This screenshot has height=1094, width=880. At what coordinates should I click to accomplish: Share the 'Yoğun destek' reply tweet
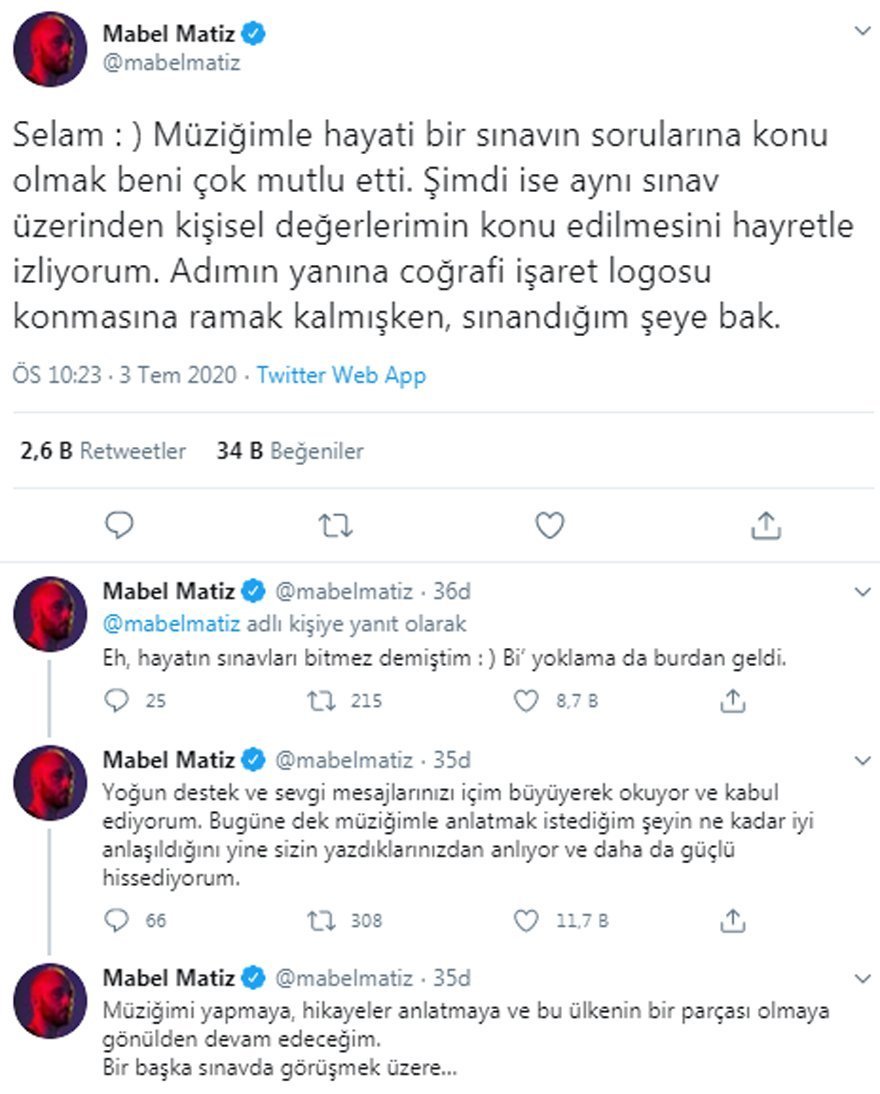(733, 919)
